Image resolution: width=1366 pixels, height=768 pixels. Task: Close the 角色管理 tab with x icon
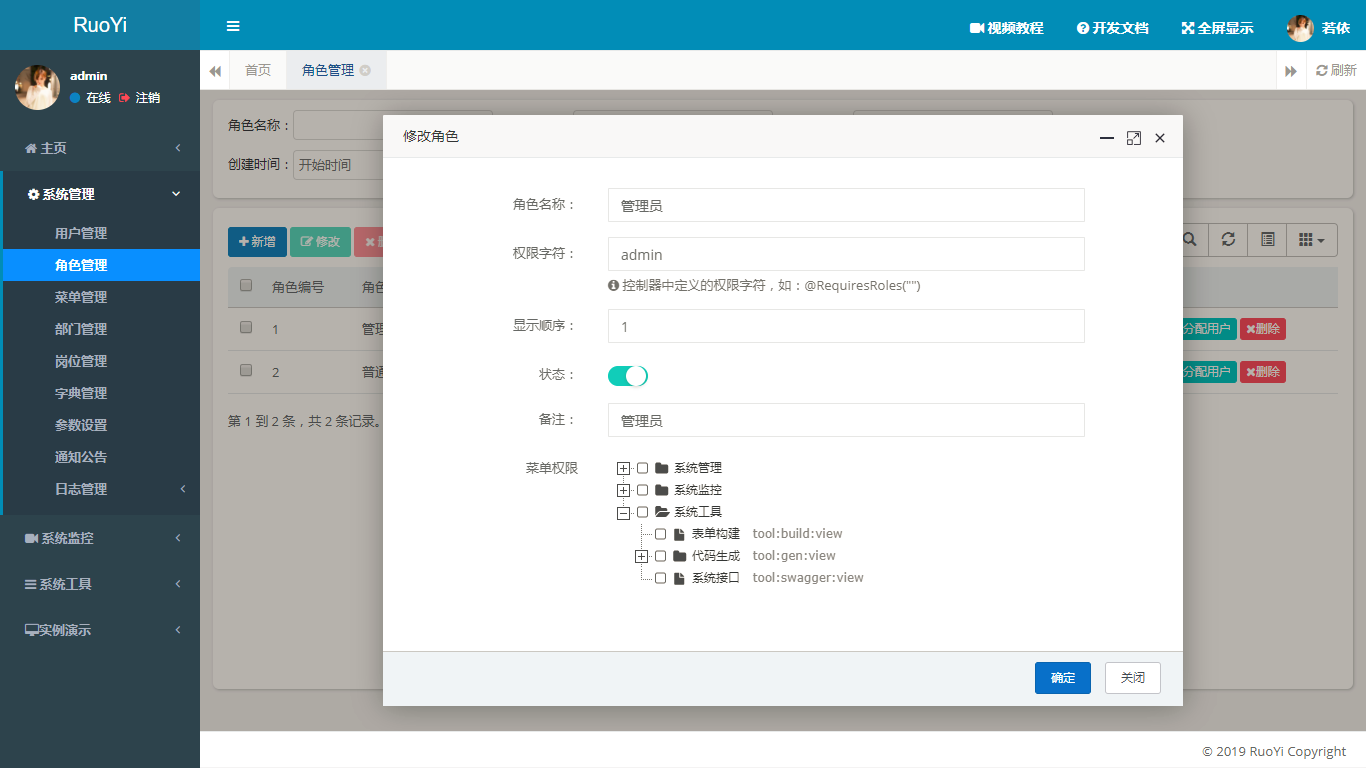coord(365,70)
